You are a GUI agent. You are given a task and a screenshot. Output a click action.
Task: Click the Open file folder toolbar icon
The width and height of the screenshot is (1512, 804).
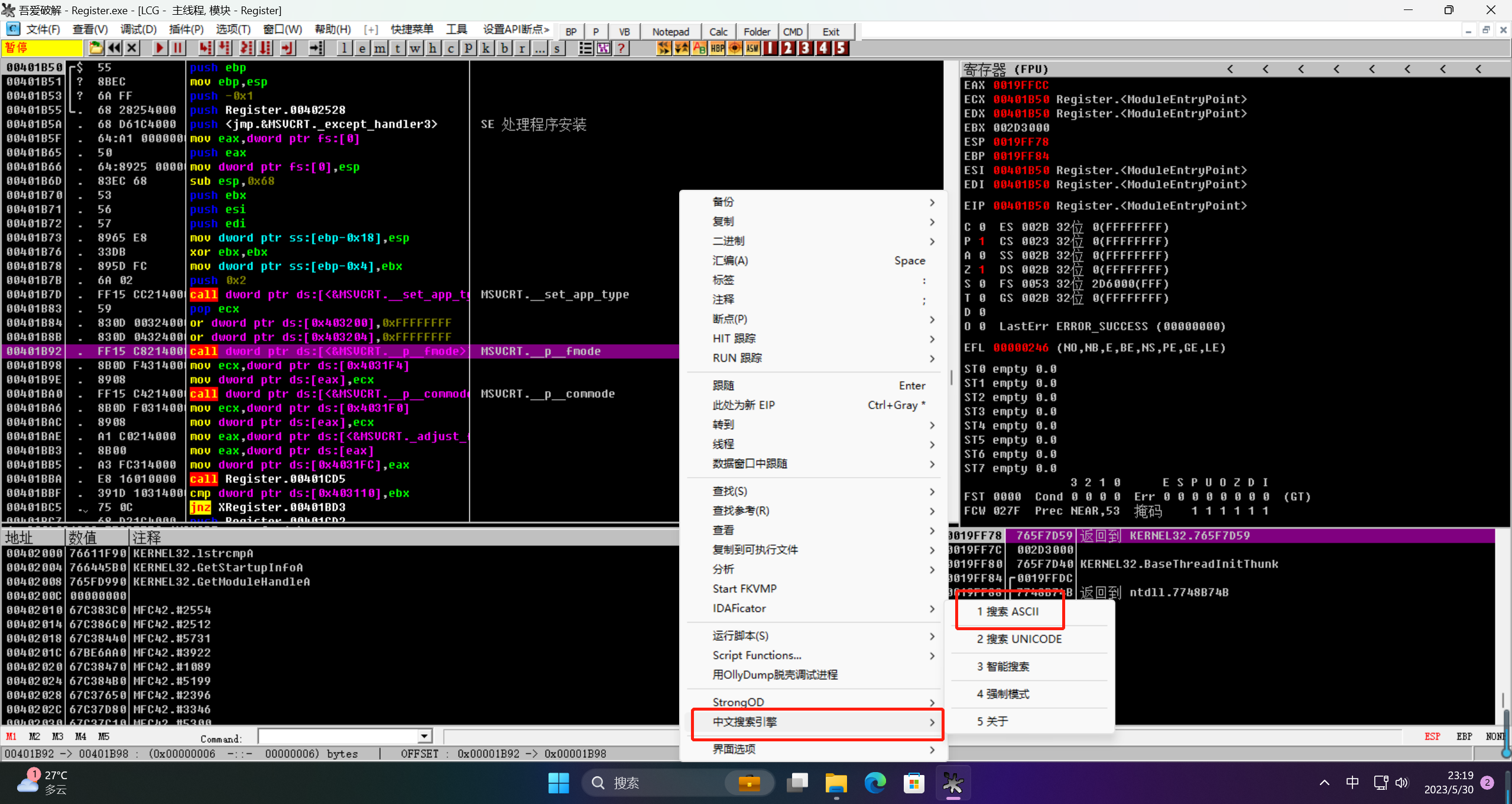[96, 48]
